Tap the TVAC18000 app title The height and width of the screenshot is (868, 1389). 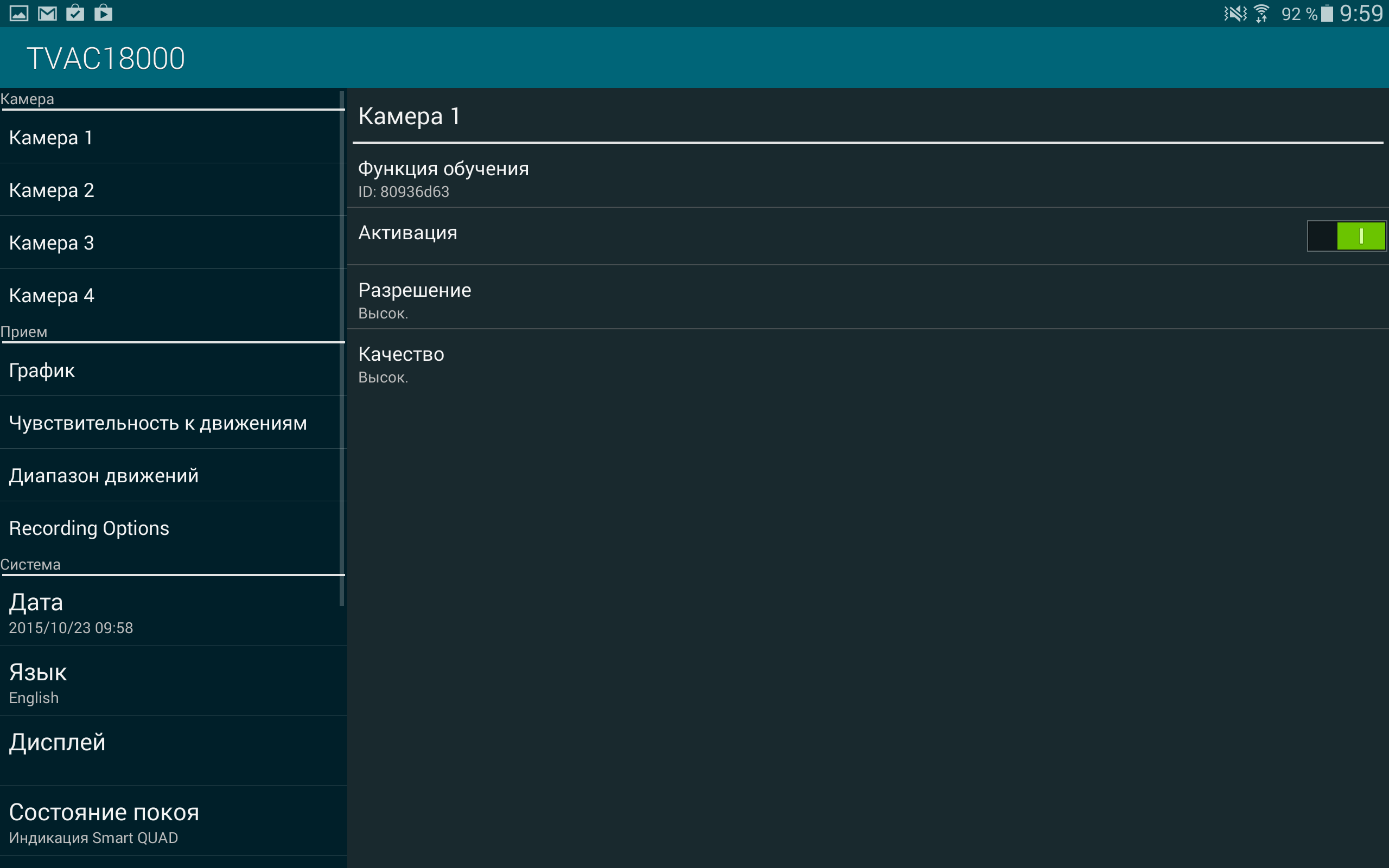[106, 59]
